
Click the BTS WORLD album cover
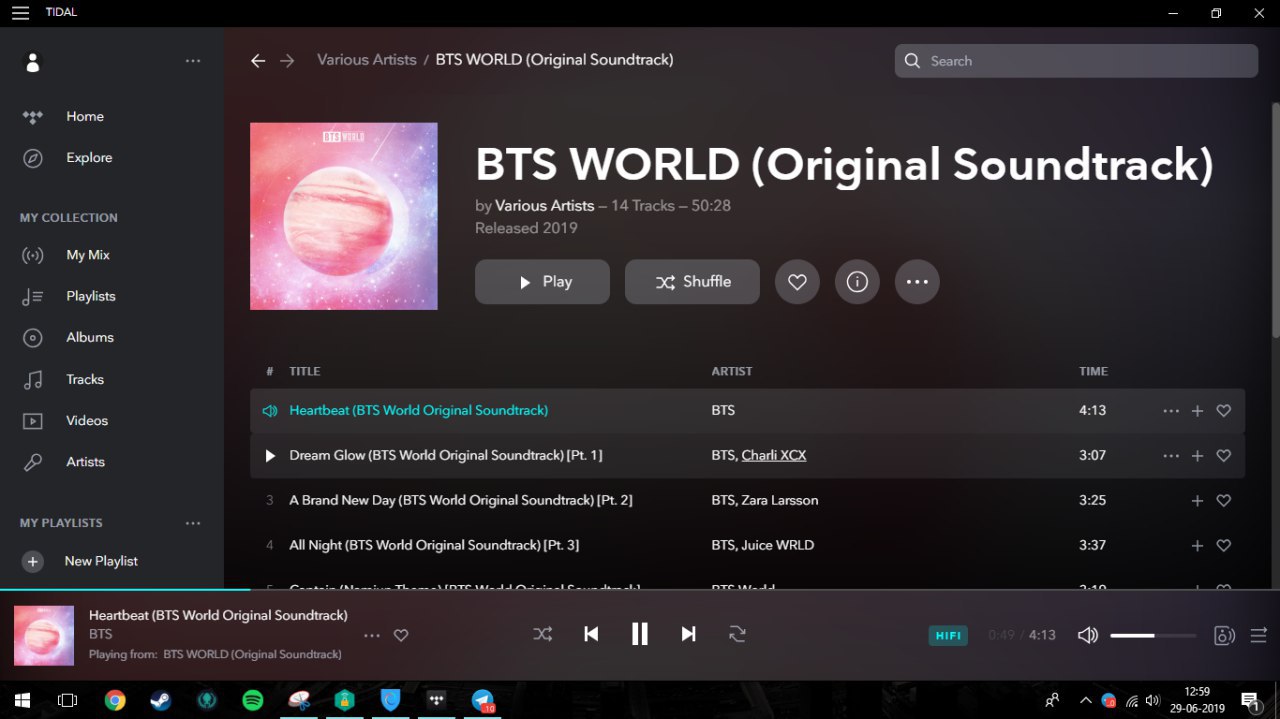tap(344, 216)
